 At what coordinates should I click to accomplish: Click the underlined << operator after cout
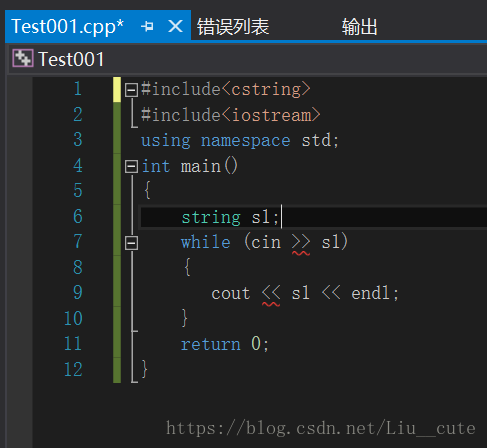(271, 294)
